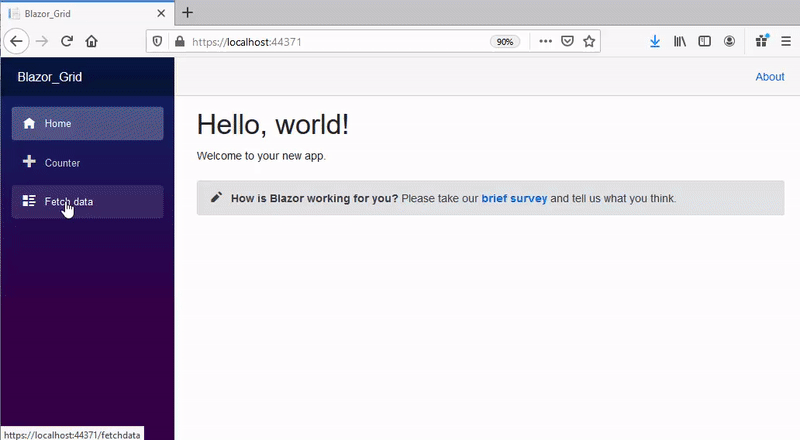Reset the 90% zoom level badge
800x440 pixels.
click(505, 42)
